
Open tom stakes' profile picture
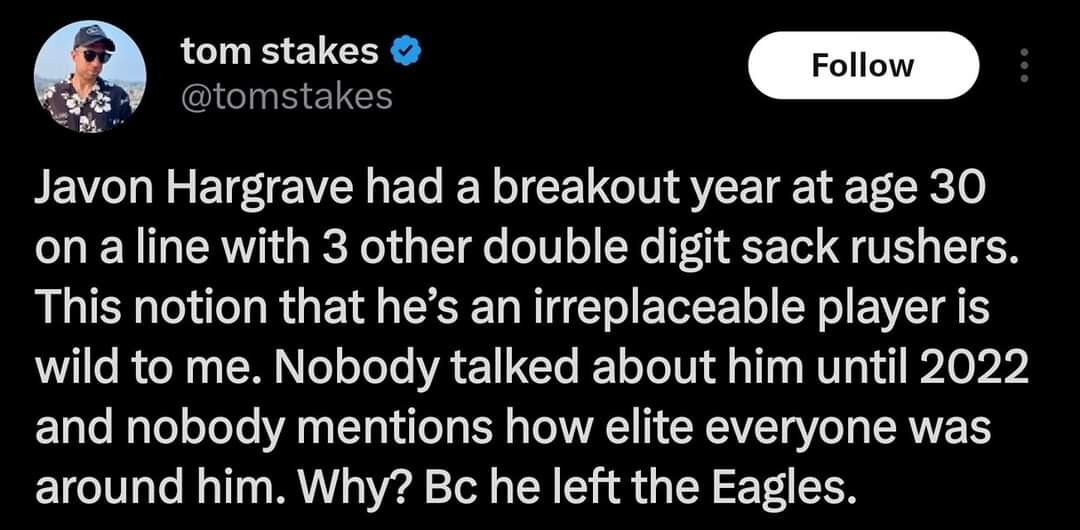click(90, 77)
